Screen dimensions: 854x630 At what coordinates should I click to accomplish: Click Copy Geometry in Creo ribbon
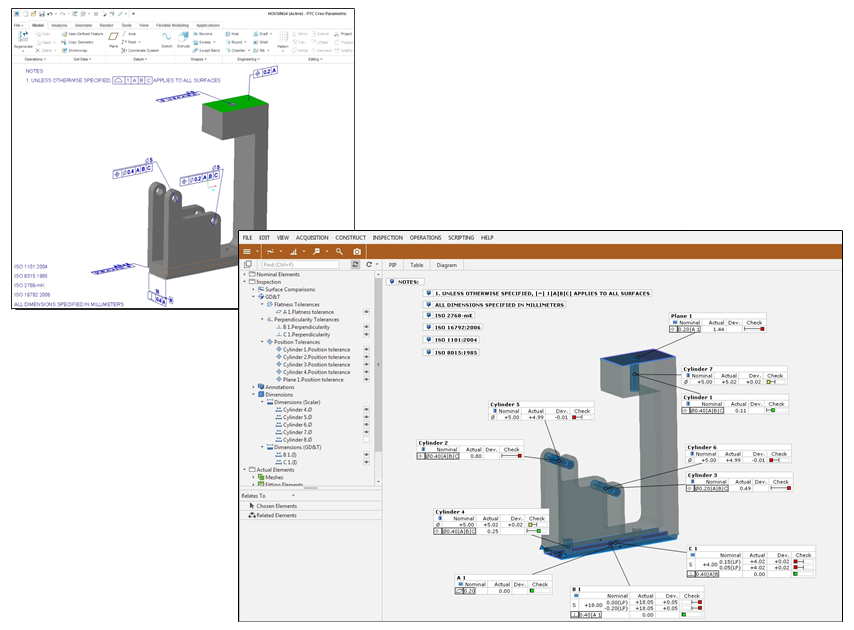[78, 42]
